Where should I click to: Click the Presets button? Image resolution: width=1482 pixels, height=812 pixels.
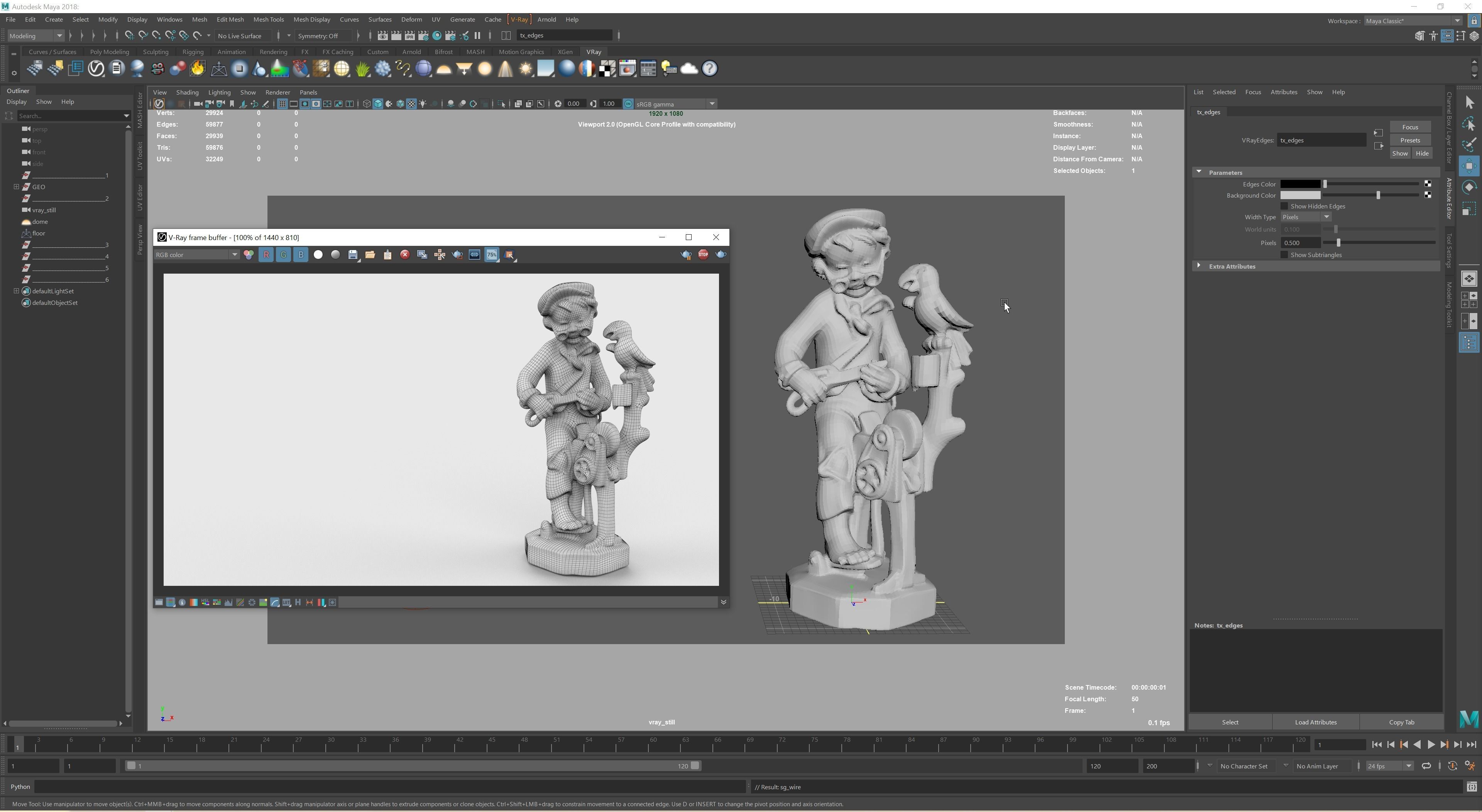pyautogui.click(x=1409, y=140)
